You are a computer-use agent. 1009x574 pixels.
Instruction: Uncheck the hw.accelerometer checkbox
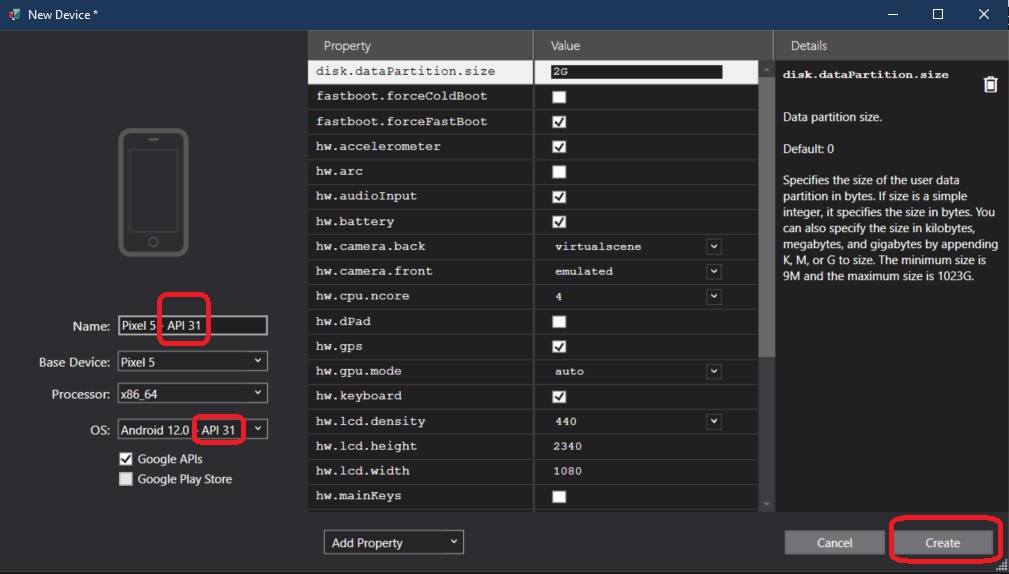[559, 147]
